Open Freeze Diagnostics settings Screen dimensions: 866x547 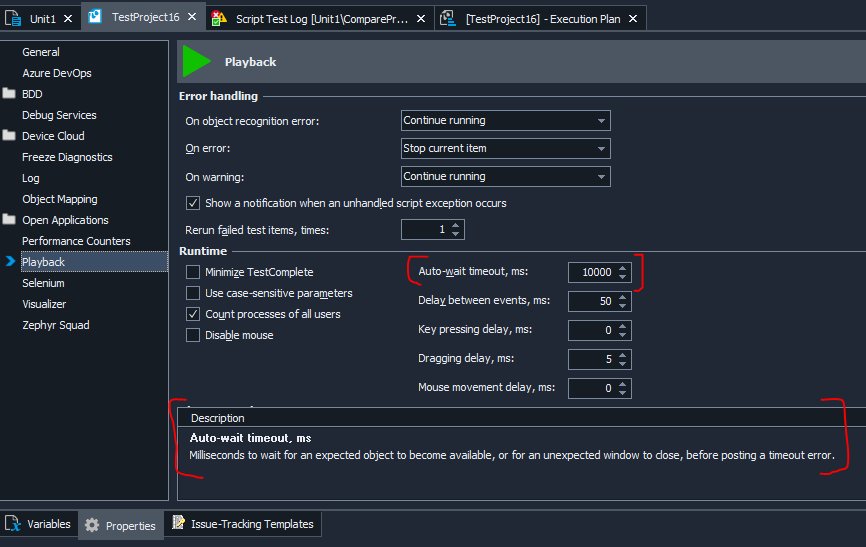tap(67, 157)
